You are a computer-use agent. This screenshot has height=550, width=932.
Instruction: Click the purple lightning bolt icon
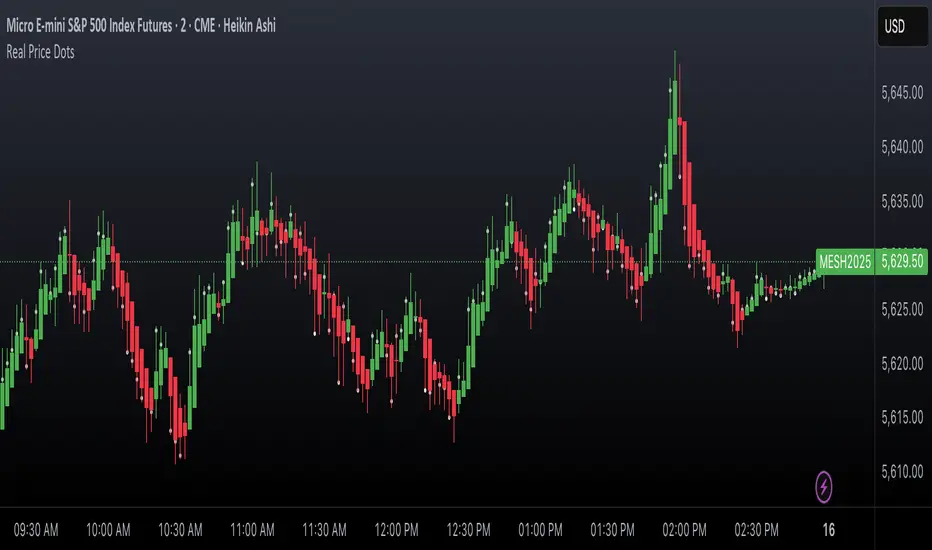[823, 487]
